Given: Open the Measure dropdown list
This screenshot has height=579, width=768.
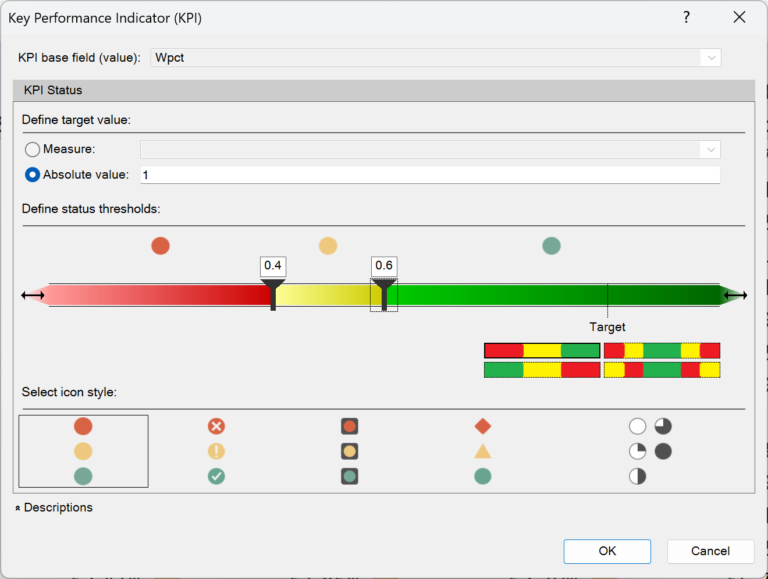Looking at the screenshot, I should click(x=711, y=149).
